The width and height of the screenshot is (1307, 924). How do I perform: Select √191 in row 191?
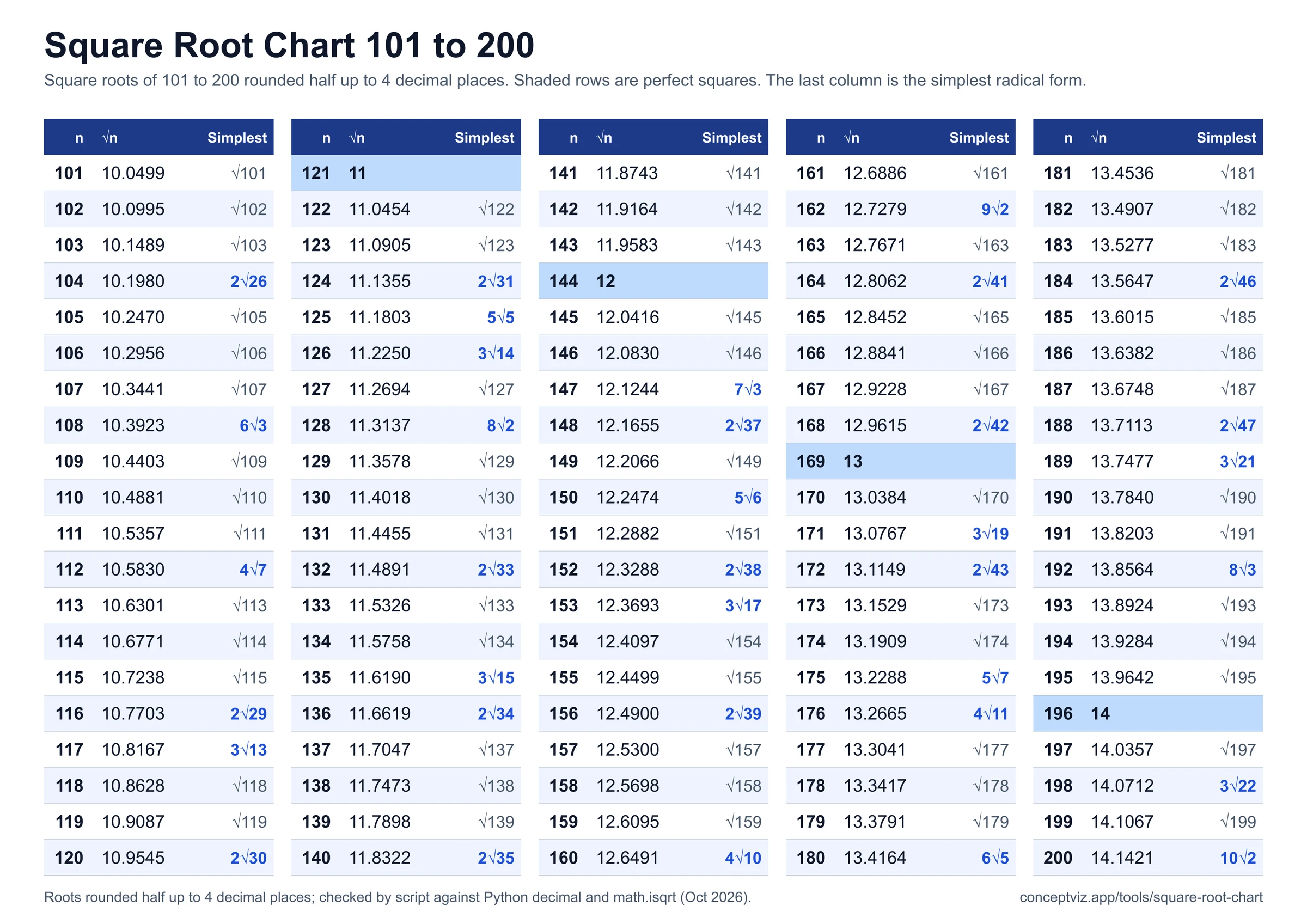pyautogui.click(x=1239, y=534)
